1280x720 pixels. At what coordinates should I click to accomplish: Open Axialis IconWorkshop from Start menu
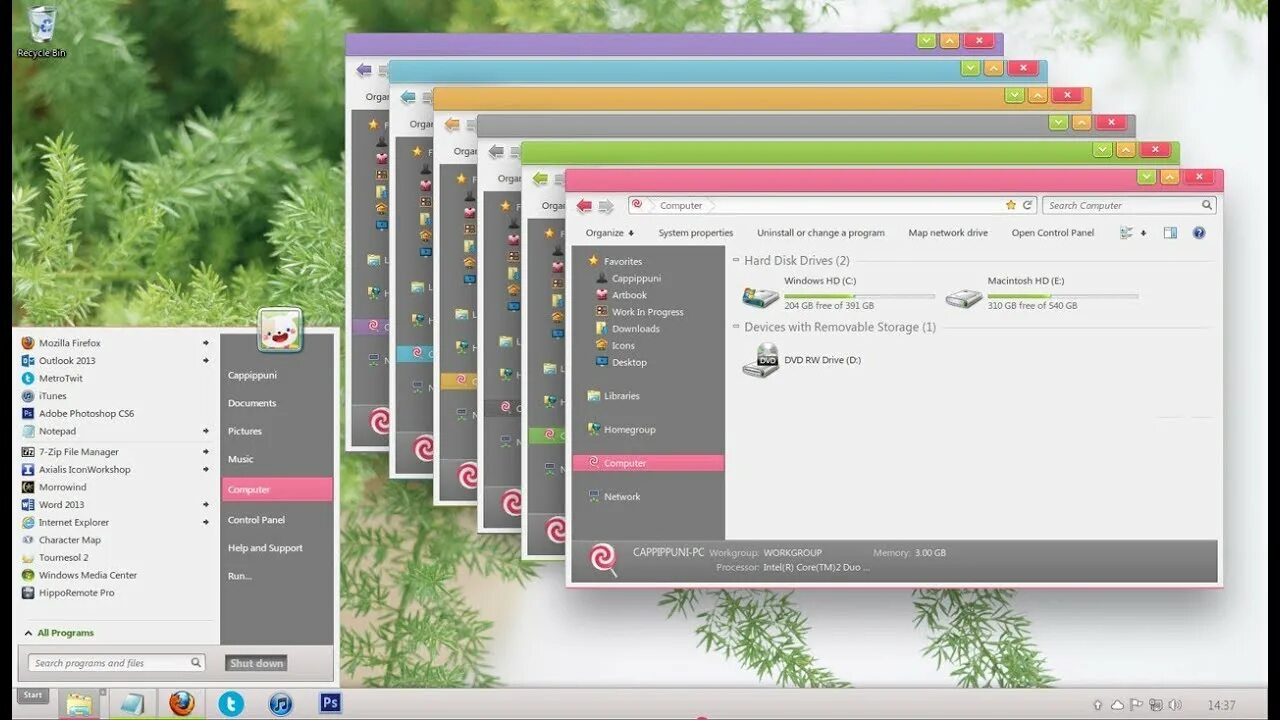pyautogui.click(x=84, y=469)
